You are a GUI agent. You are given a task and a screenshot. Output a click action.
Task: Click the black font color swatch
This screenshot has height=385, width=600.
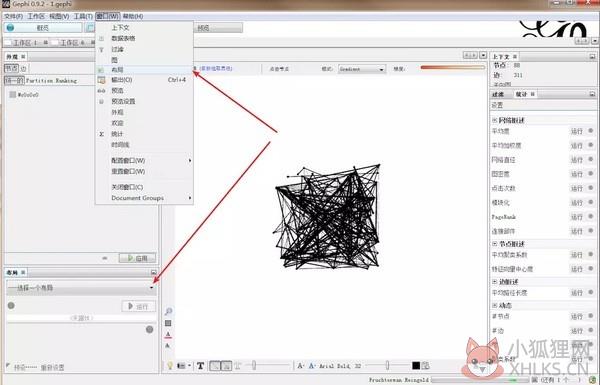click(x=416, y=365)
